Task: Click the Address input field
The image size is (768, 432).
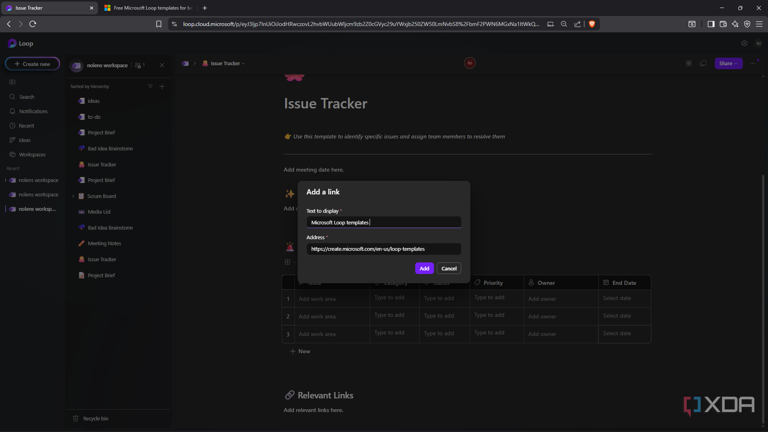Action: 384,249
